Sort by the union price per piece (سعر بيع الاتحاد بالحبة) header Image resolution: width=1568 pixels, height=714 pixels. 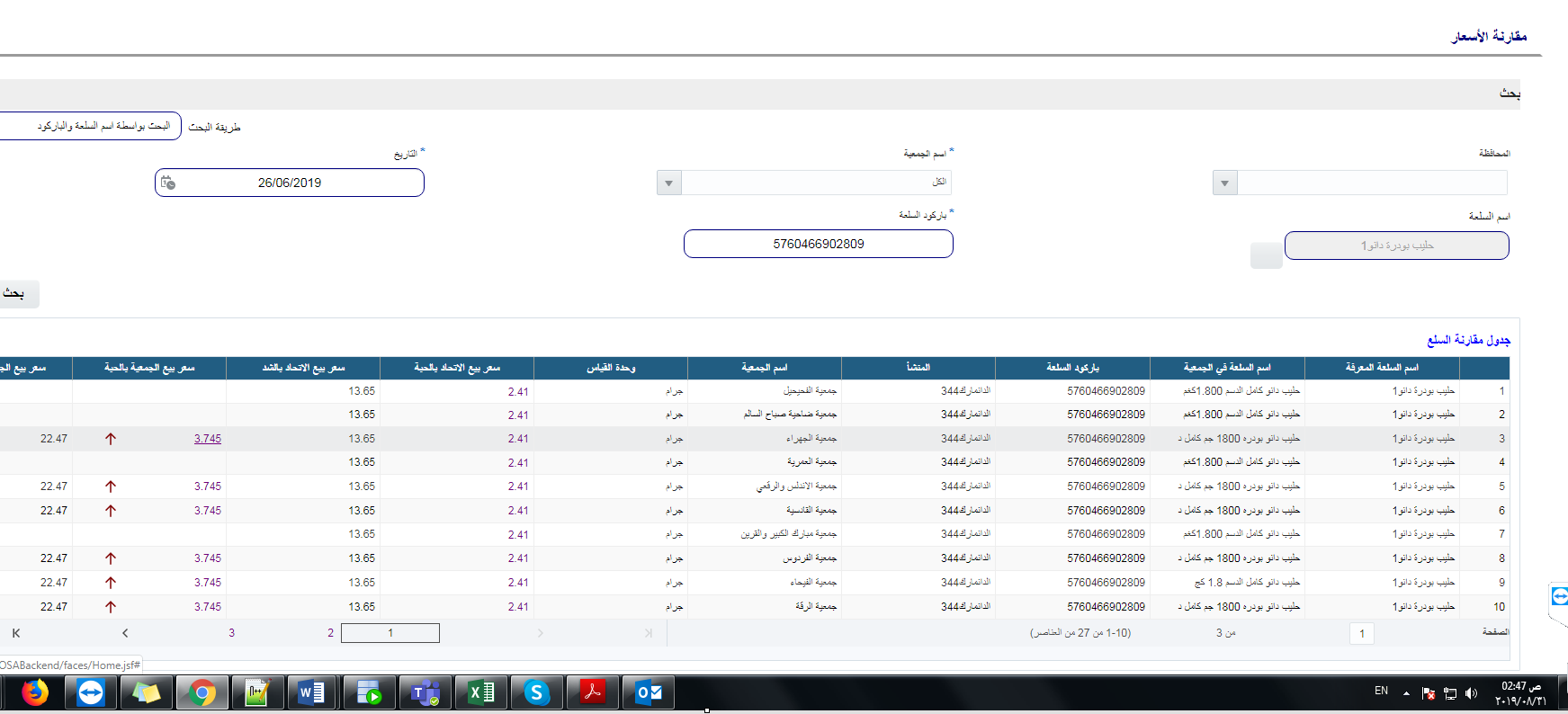pyautogui.click(x=457, y=368)
